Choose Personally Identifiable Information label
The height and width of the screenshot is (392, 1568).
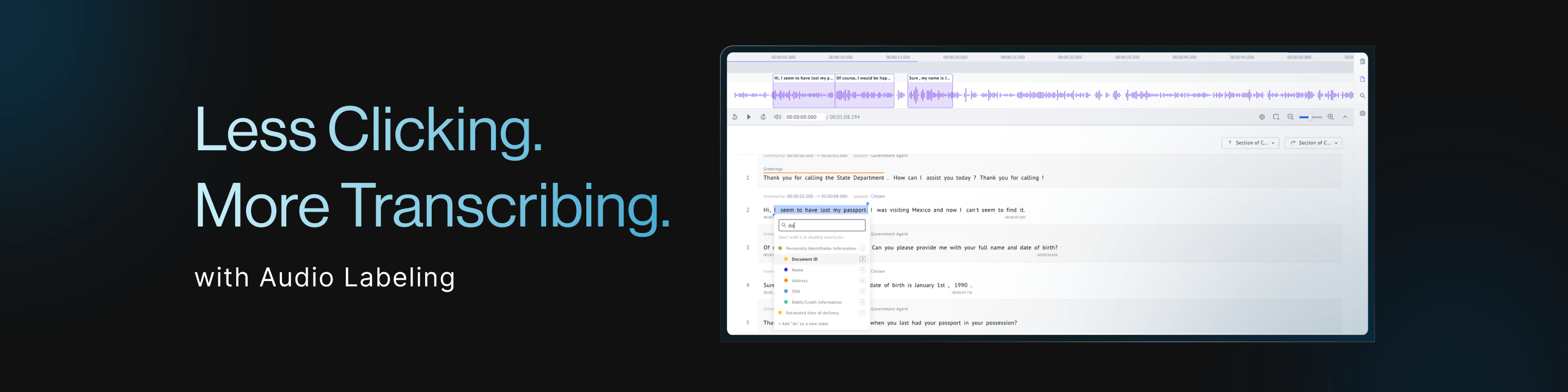(x=822, y=248)
